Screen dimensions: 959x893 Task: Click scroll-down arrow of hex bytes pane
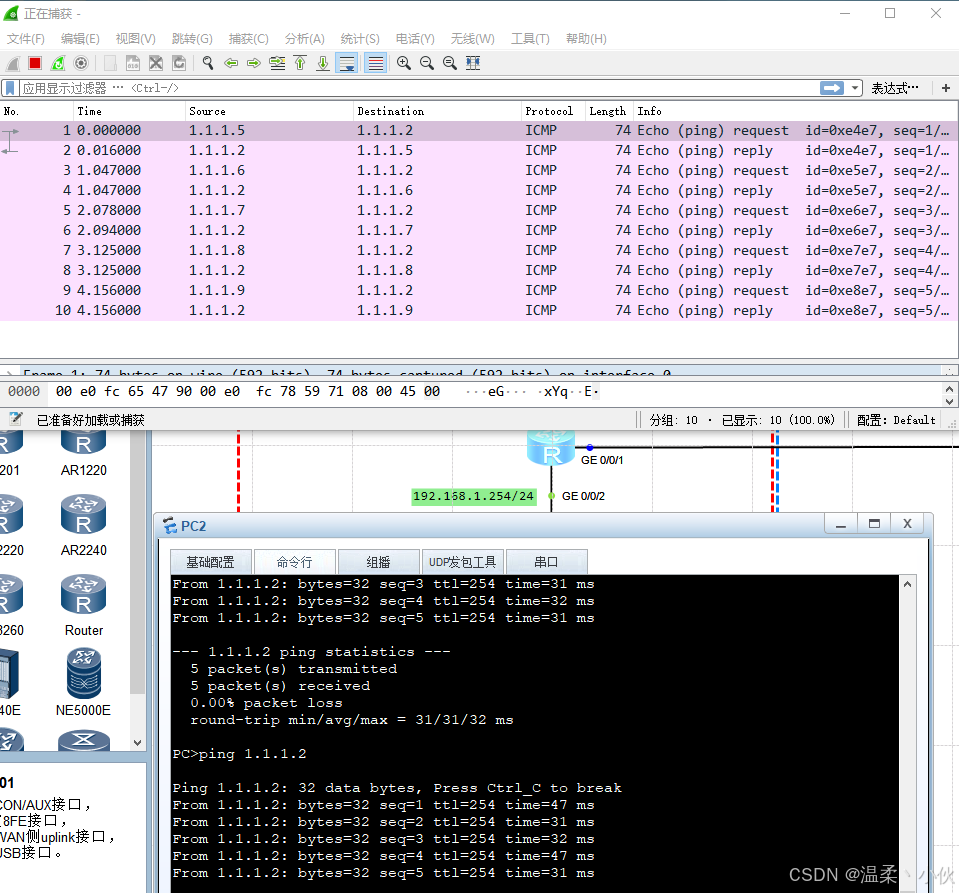(x=949, y=402)
